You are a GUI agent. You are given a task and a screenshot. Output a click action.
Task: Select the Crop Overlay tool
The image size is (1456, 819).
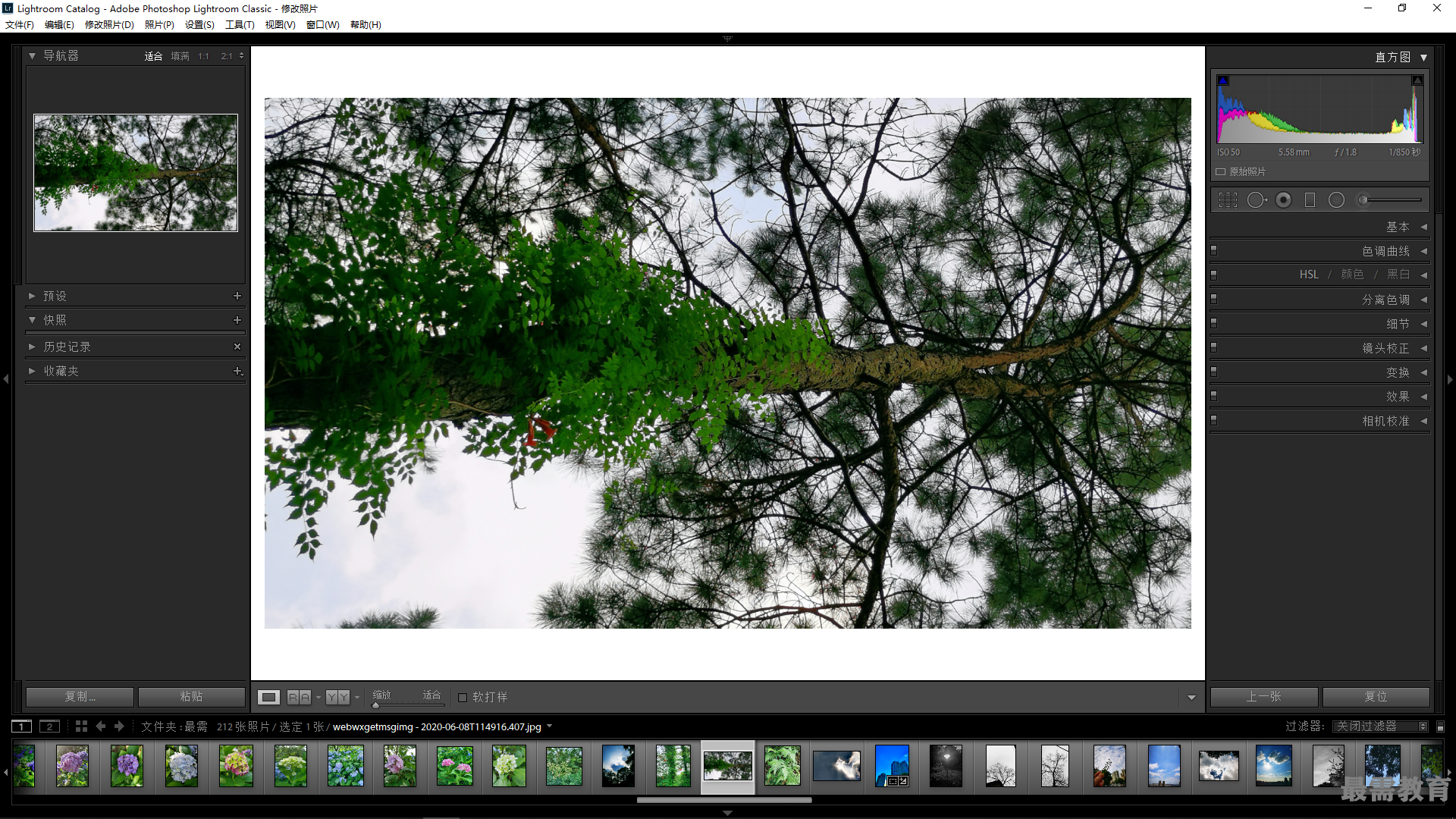click(x=1228, y=200)
